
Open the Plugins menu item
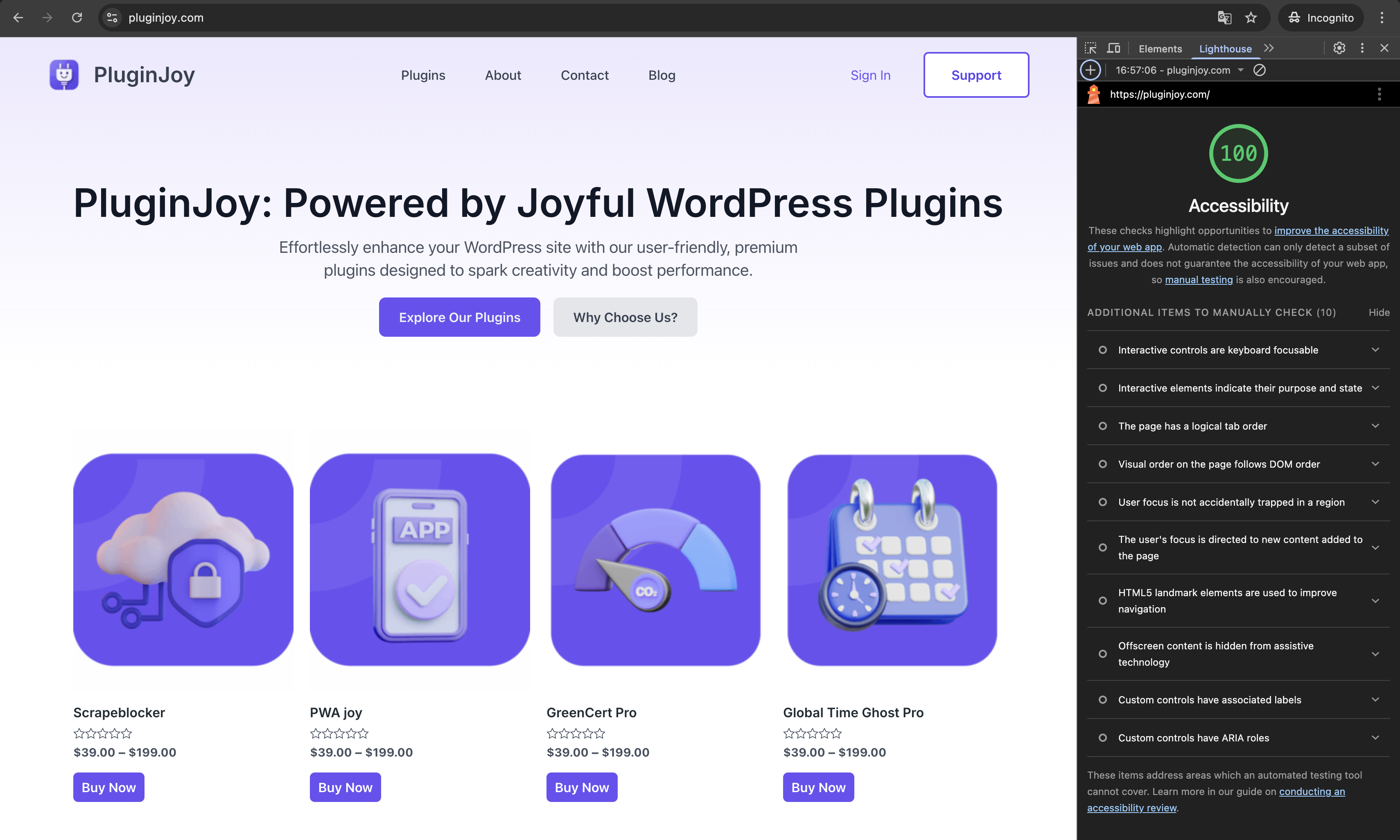(422, 75)
